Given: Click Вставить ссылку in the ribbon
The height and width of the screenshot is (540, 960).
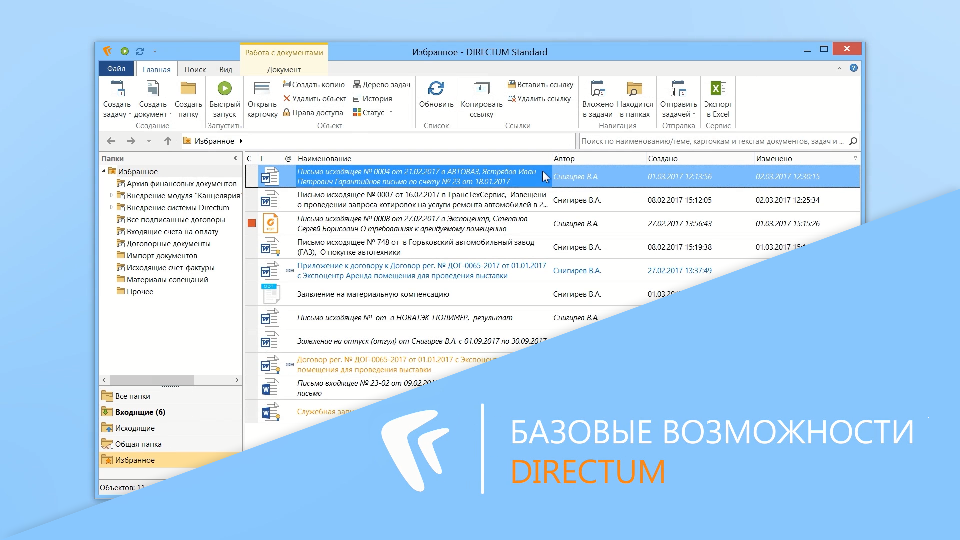Looking at the screenshot, I should [x=540, y=84].
